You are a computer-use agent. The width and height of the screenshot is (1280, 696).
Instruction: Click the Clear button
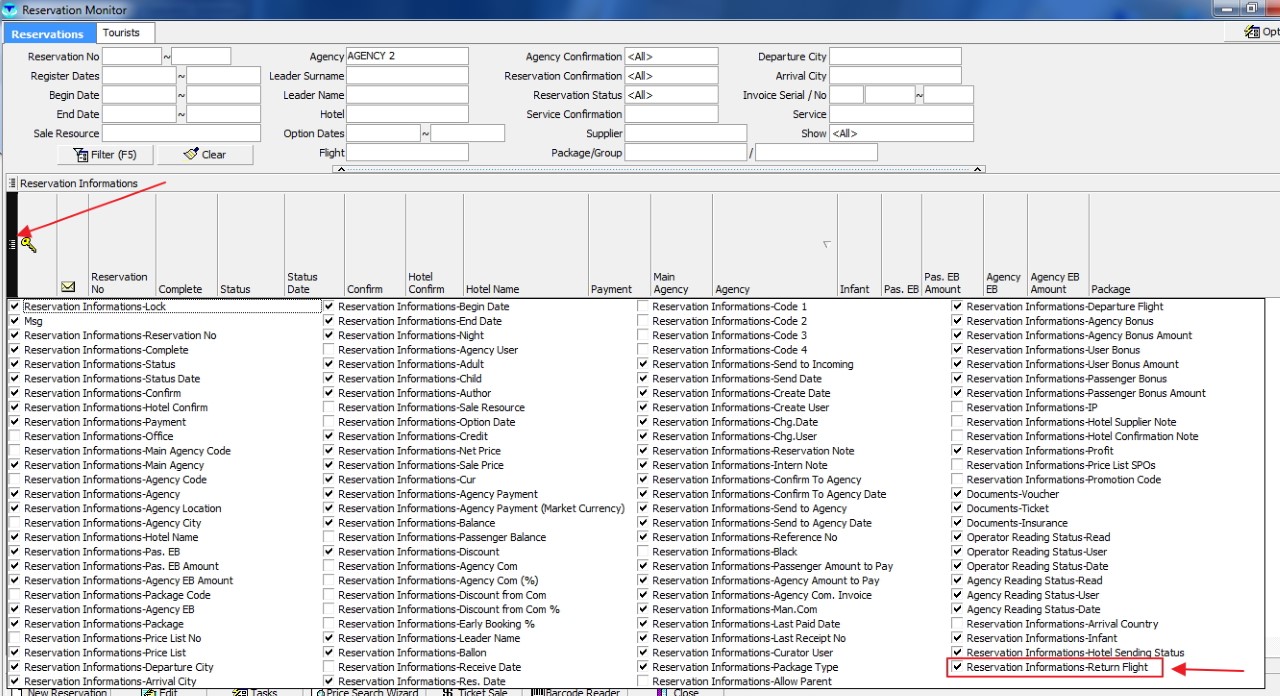coord(205,155)
